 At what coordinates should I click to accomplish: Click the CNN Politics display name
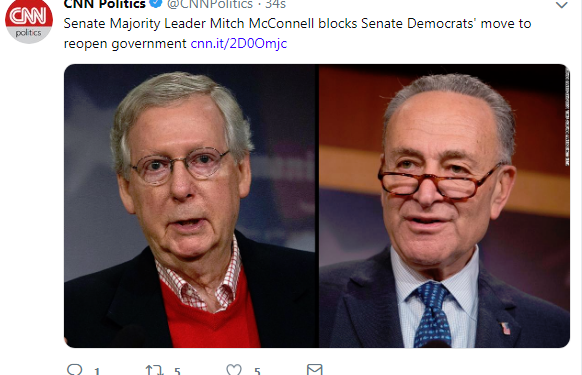pyautogui.click(x=105, y=4)
